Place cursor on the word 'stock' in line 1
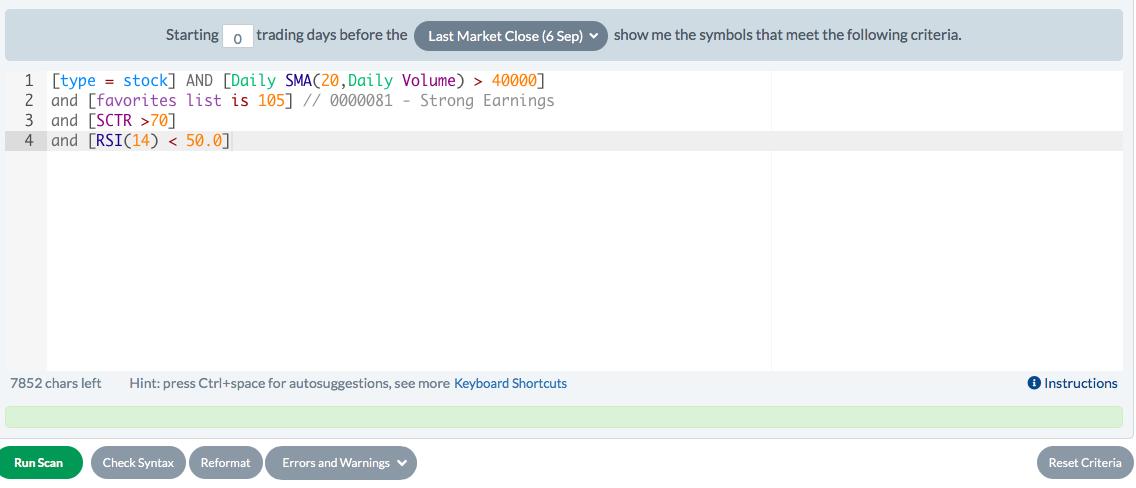This screenshot has height=488, width=1136. 145,80
